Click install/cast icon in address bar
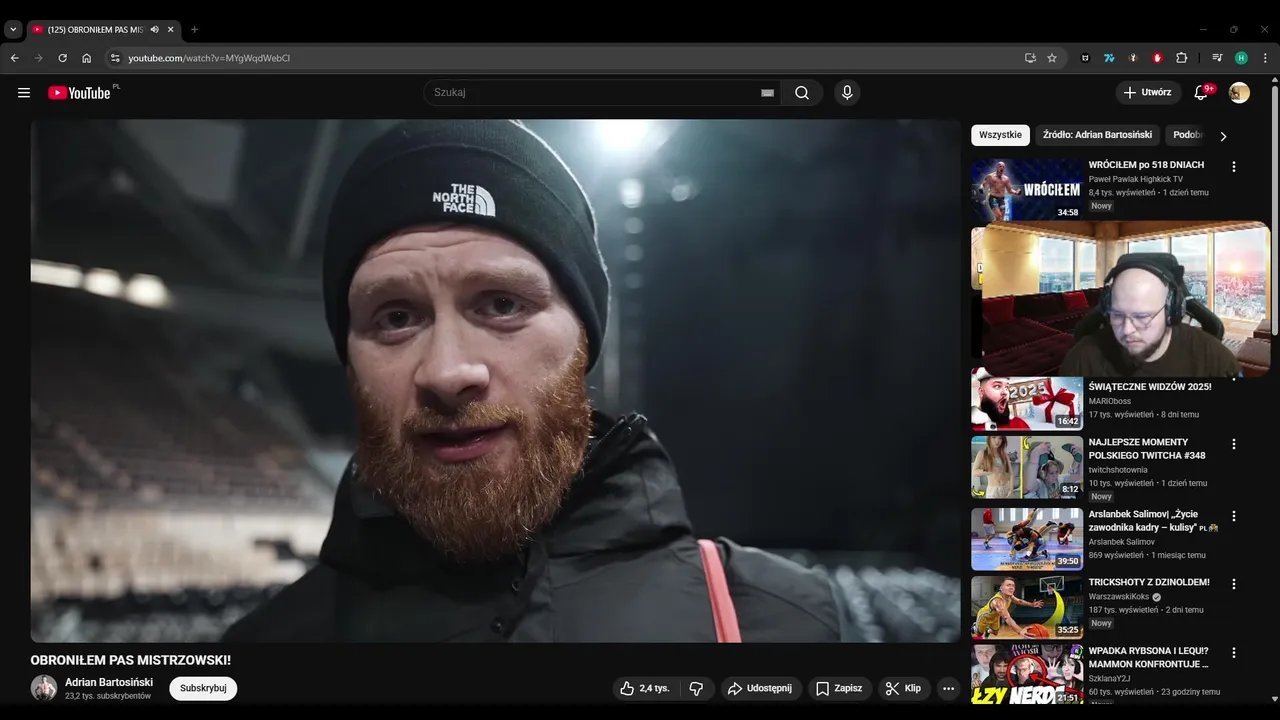The width and height of the screenshot is (1280, 720). (x=1030, y=58)
